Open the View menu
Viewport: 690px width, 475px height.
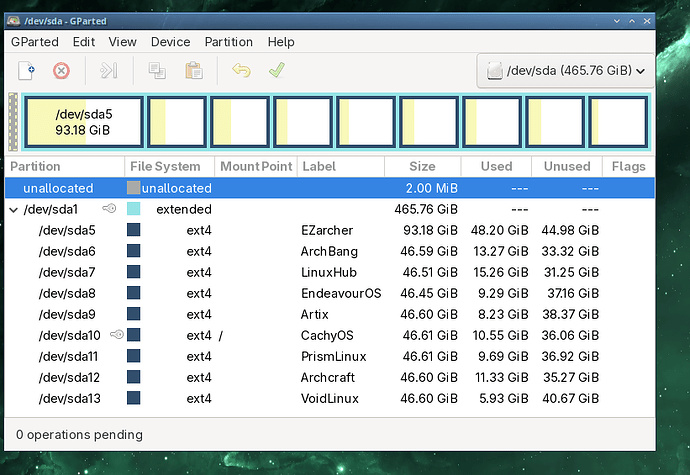pyautogui.click(x=122, y=42)
